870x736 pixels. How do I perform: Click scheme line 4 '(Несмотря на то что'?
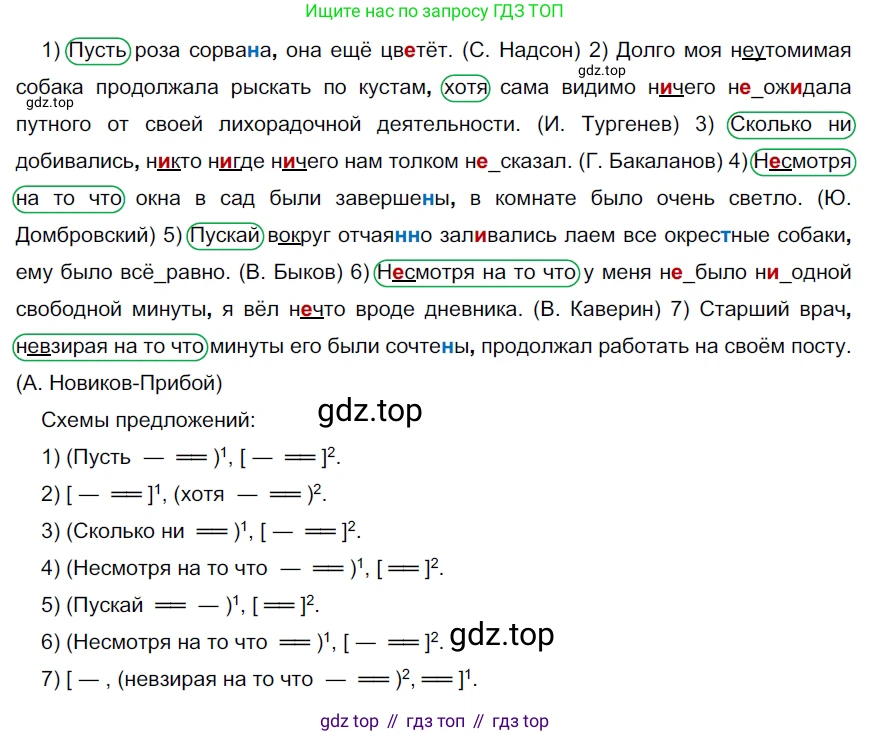[242, 568]
